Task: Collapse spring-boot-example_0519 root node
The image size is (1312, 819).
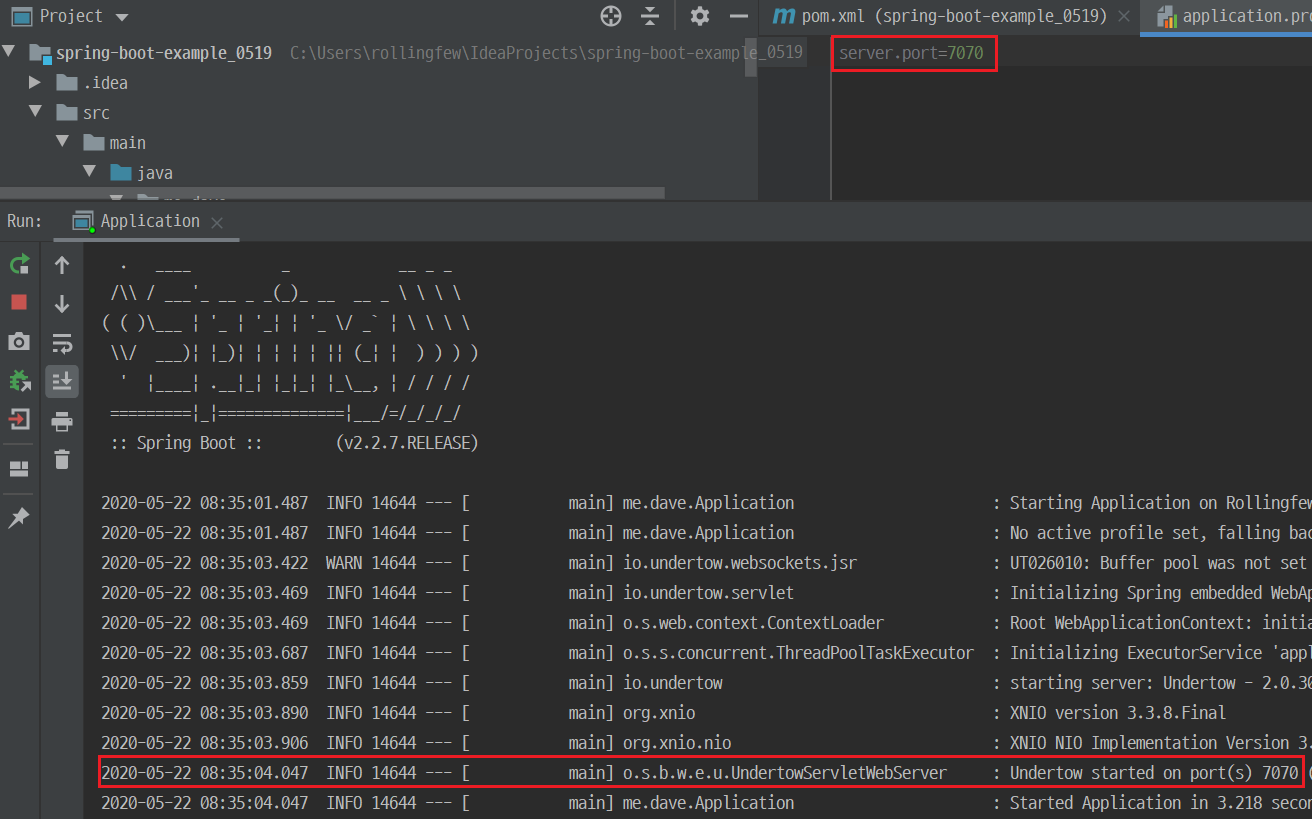Action: coord(9,52)
